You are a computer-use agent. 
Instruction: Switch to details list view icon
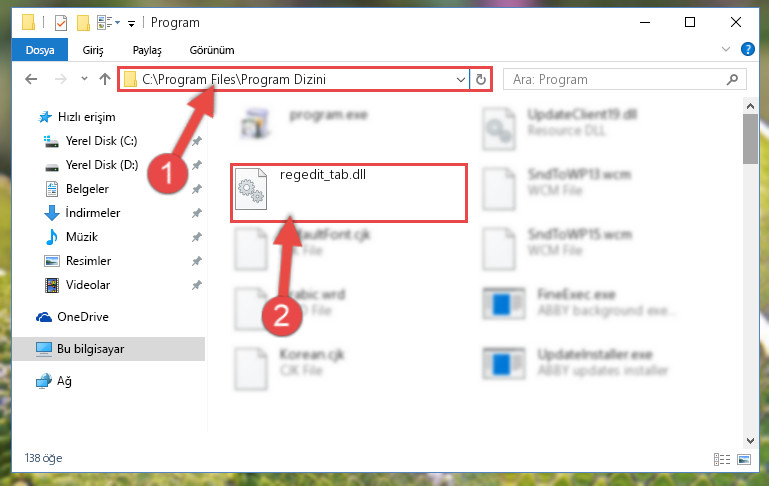(x=721, y=460)
